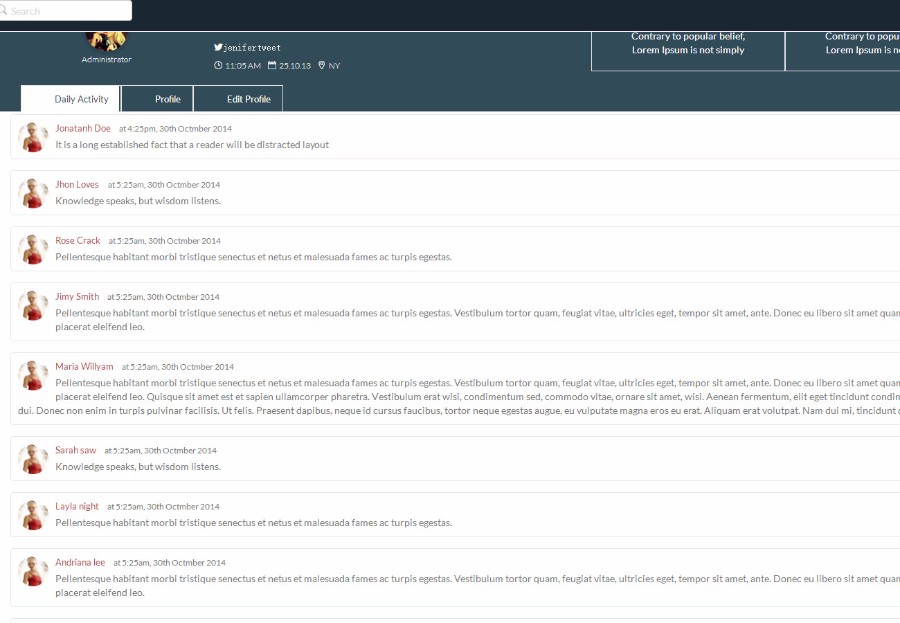Click the location pin icon beside NY

(x=321, y=65)
